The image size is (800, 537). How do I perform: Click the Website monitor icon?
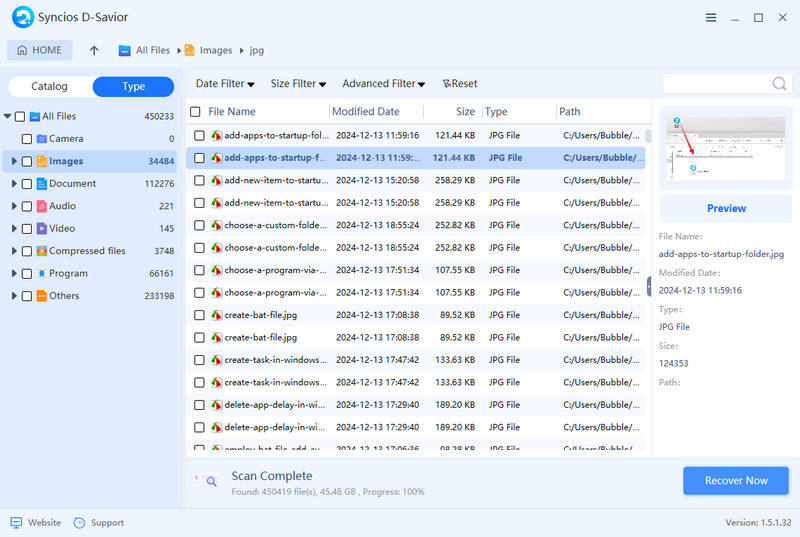click(x=16, y=523)
